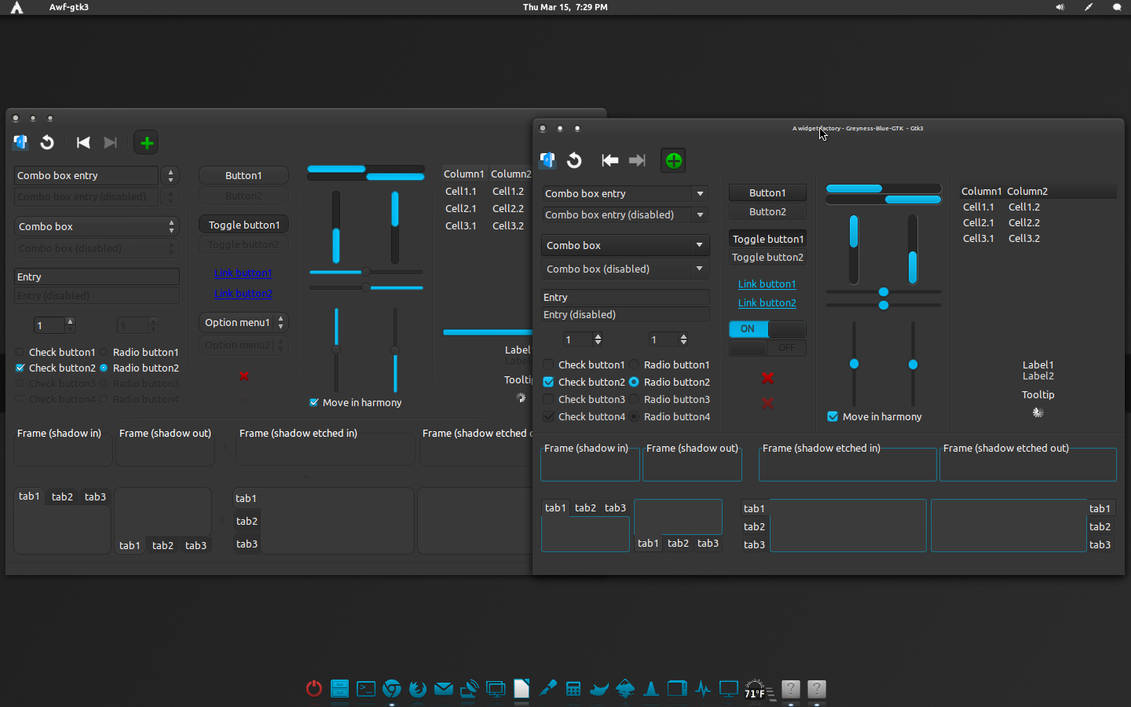
Task: Click the forward arrow toolbar icon
Action: tap(638, 160)
